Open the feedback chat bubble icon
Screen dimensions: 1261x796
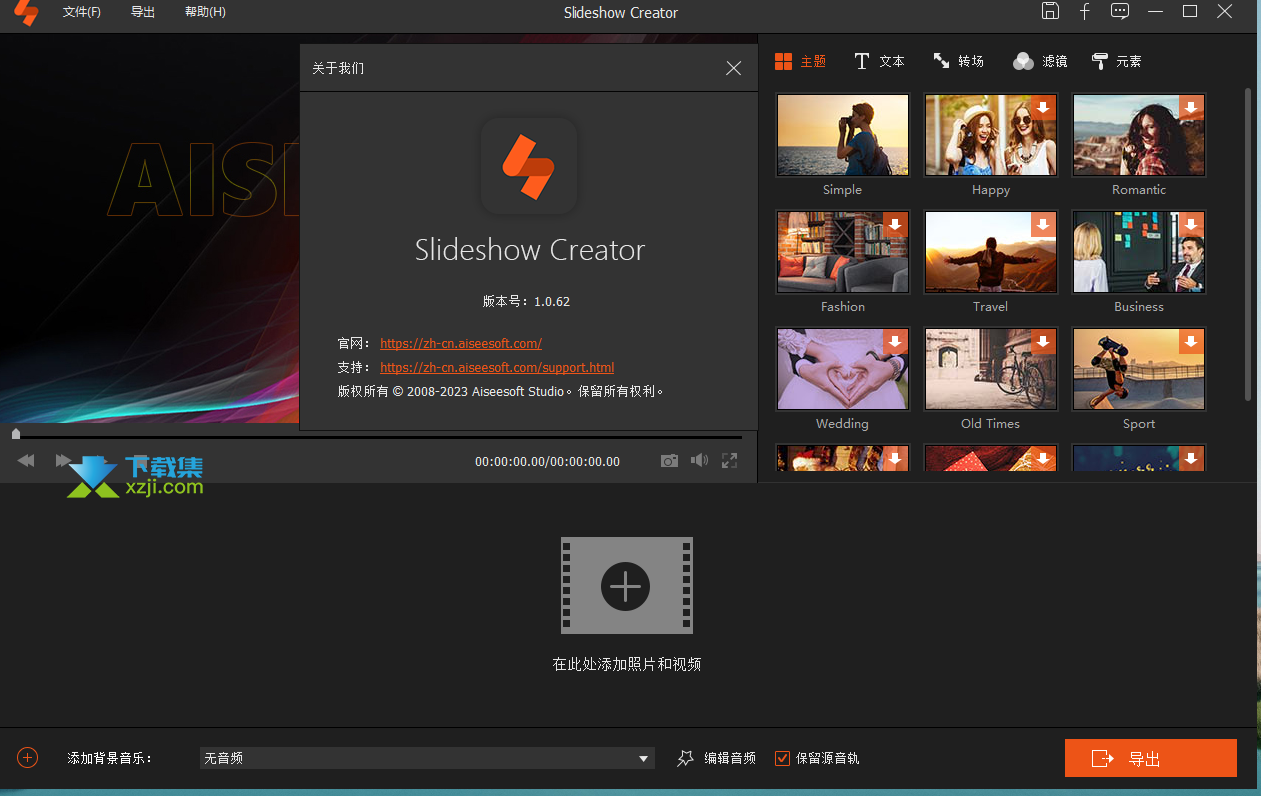[x=1120, y=11]
